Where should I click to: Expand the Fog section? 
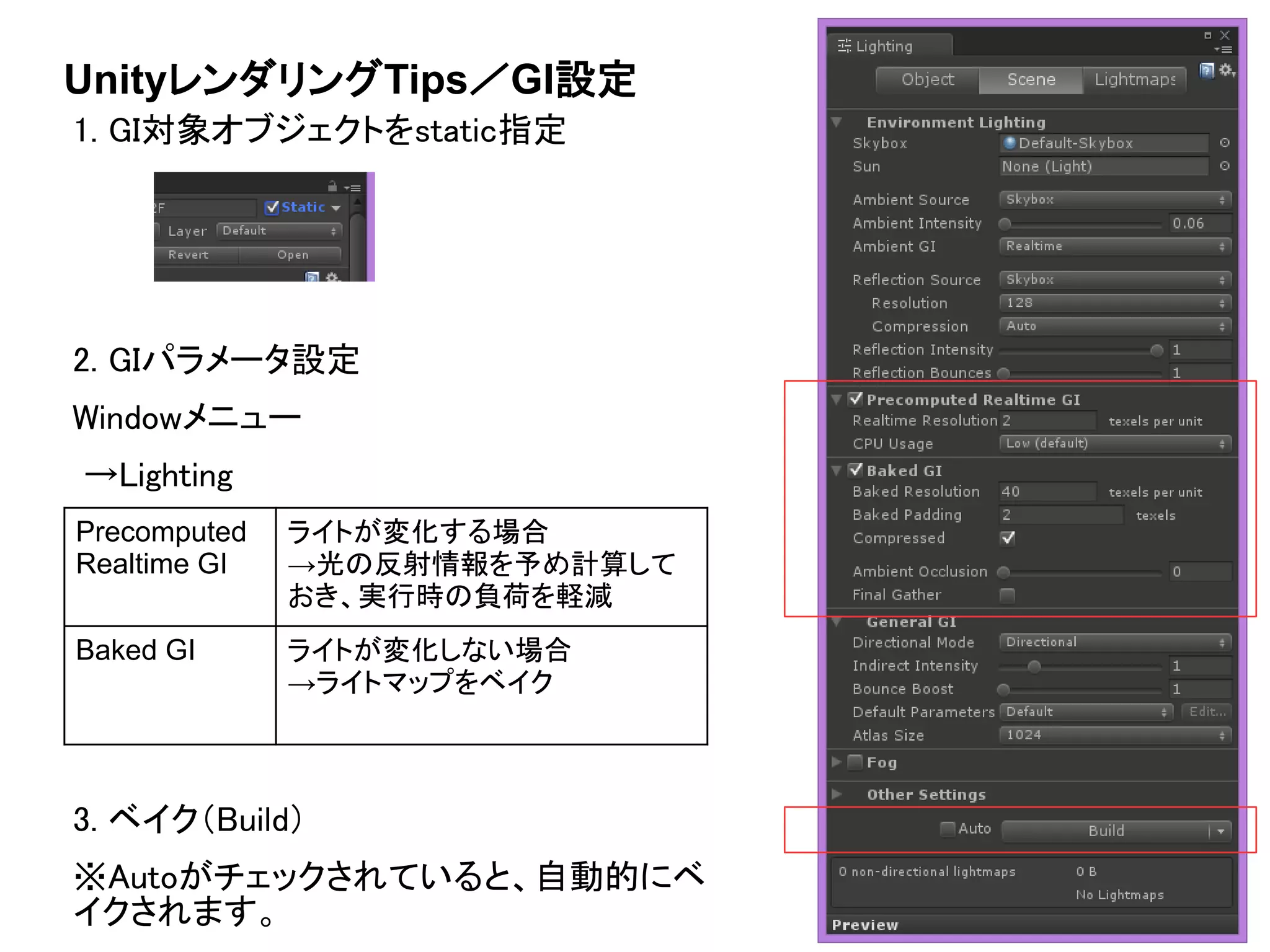tap(837, 762)
